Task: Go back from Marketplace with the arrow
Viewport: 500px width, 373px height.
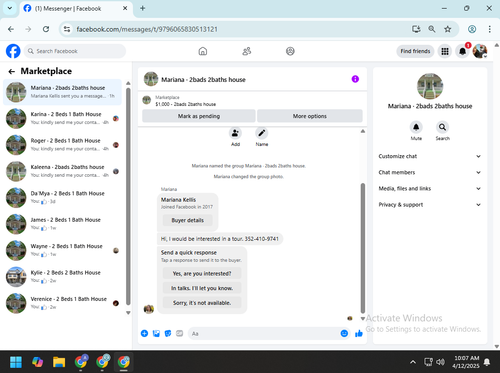Action: click(12, 71)
